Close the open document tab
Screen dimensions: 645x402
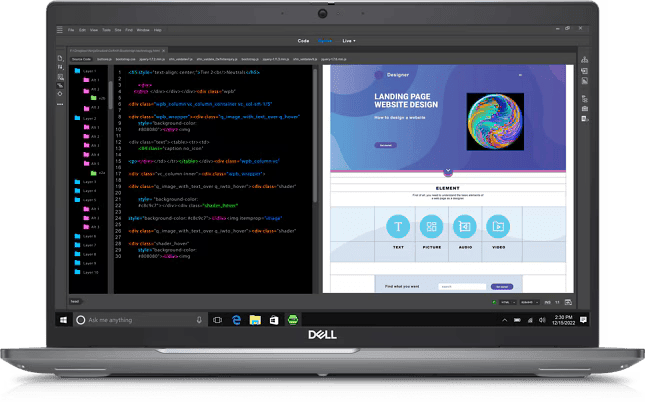[x=163, y=51]
